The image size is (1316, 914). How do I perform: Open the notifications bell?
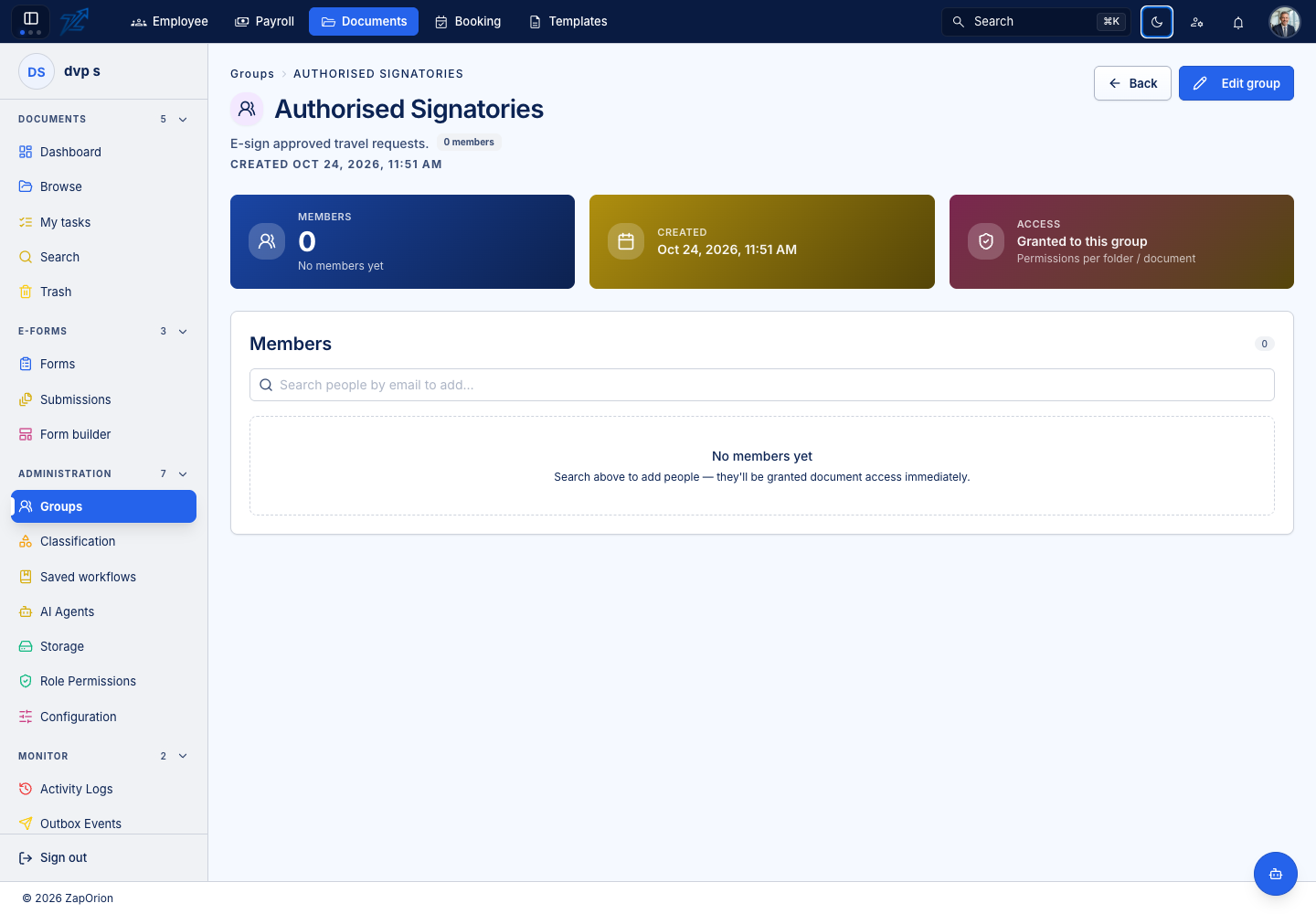click(1238, 22)
